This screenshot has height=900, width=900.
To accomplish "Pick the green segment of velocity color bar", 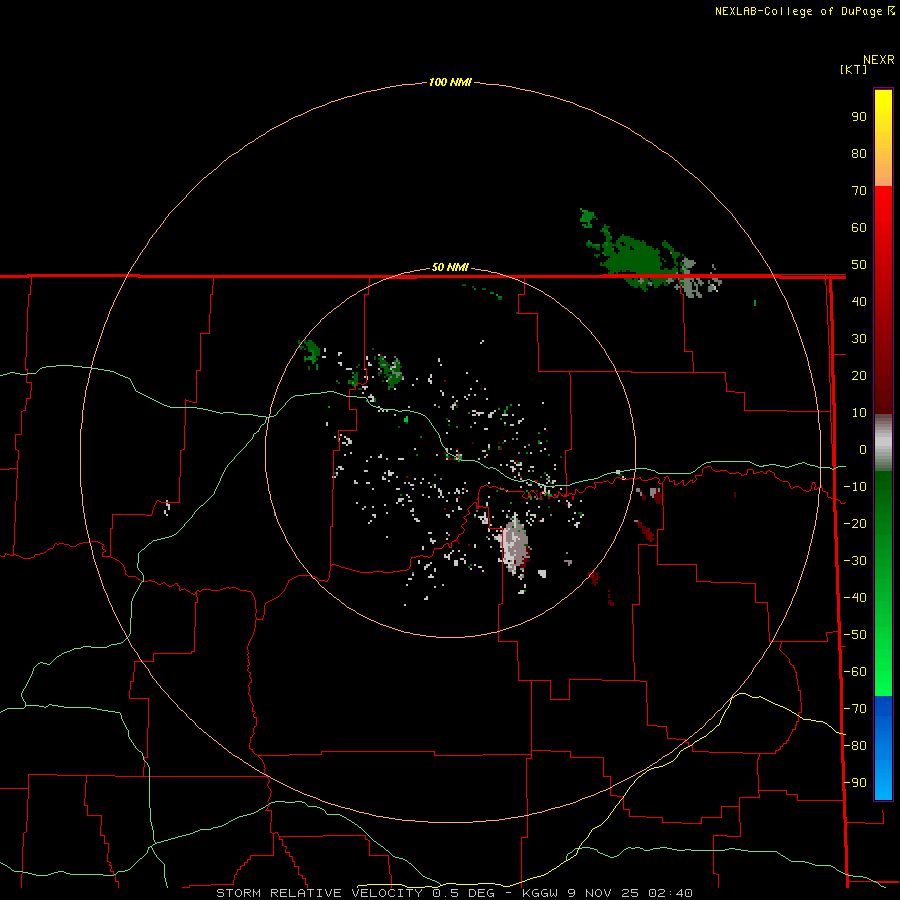I will 883,584.
